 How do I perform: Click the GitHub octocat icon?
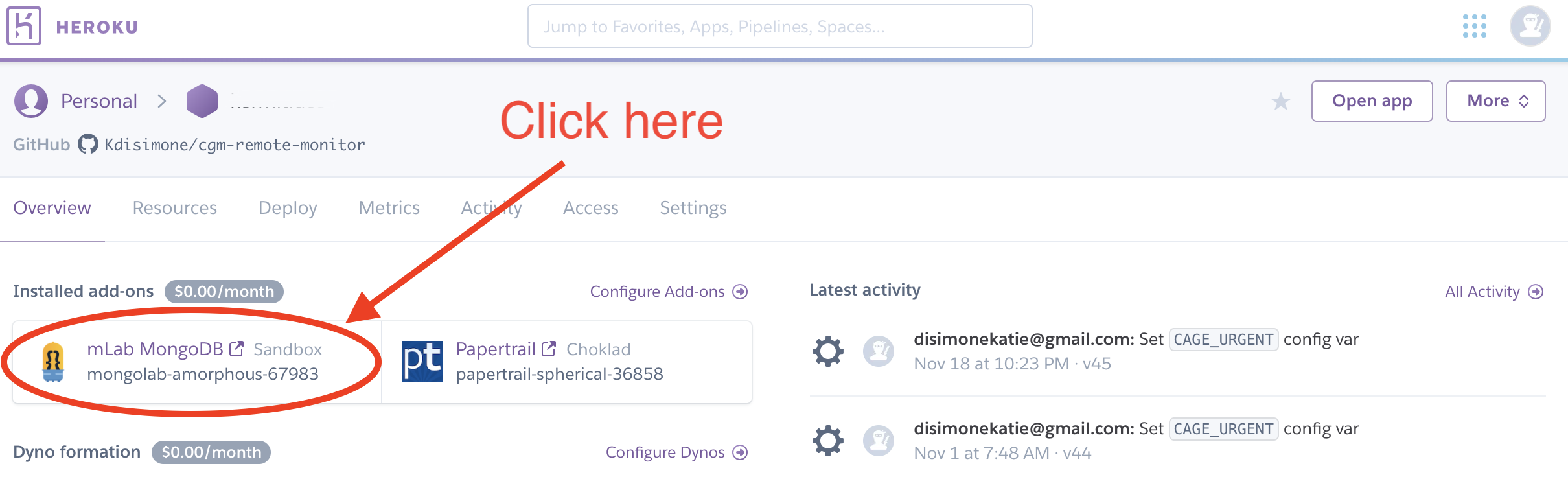[88, 144]
